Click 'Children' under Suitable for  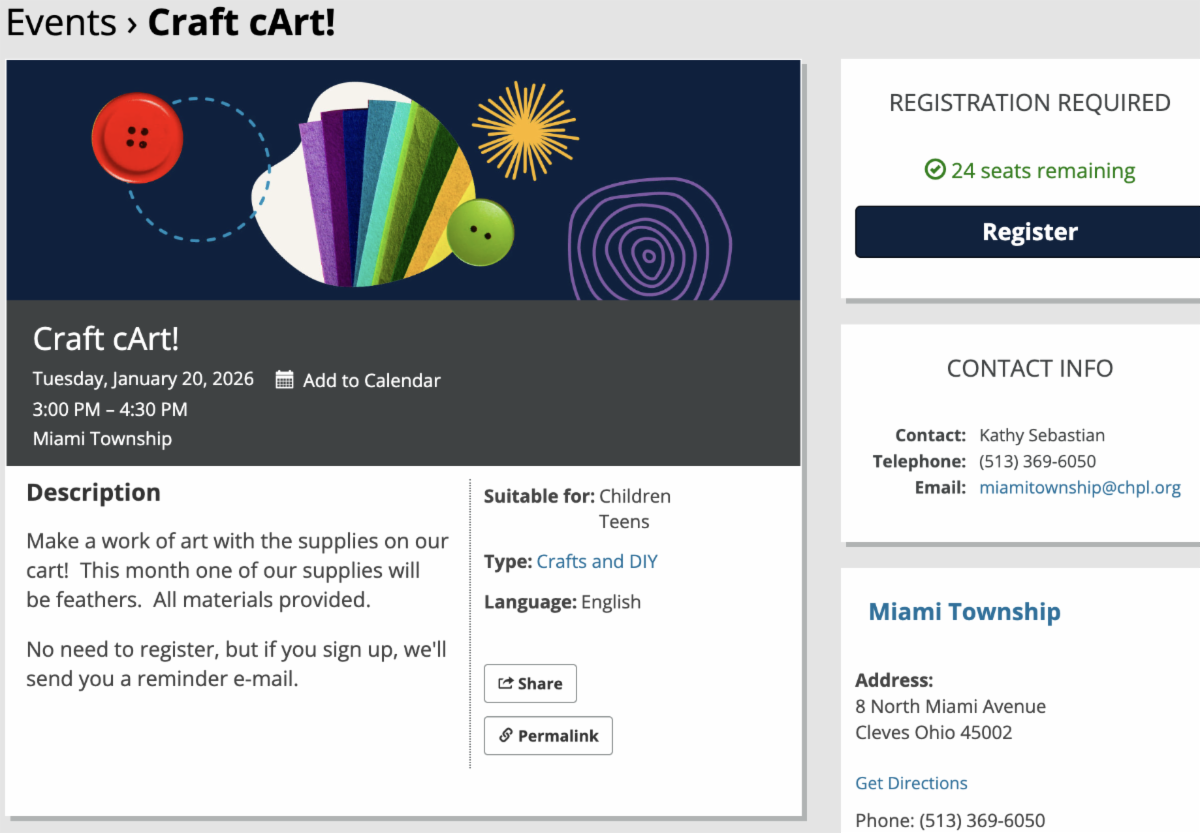pyautogui.click(x=635, y=496)
